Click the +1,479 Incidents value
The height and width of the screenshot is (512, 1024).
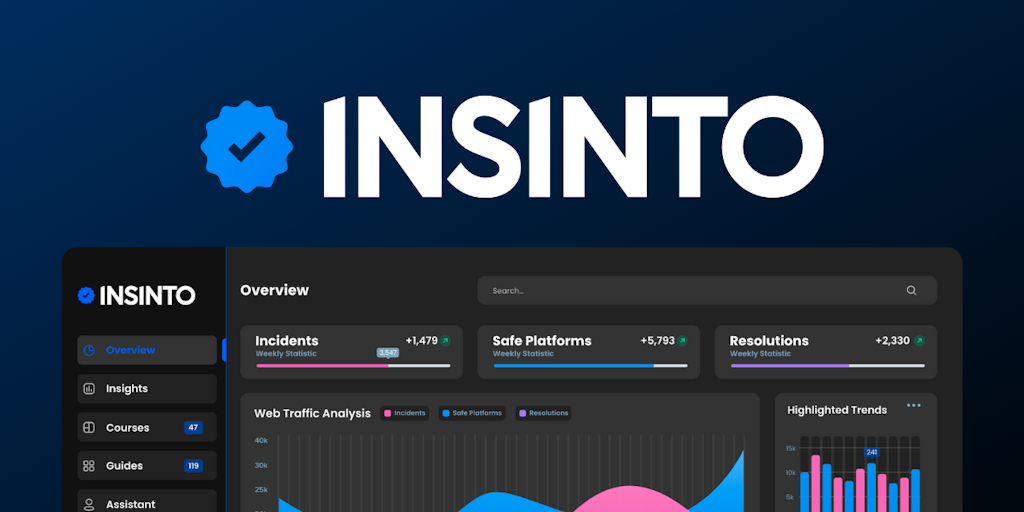422,341
